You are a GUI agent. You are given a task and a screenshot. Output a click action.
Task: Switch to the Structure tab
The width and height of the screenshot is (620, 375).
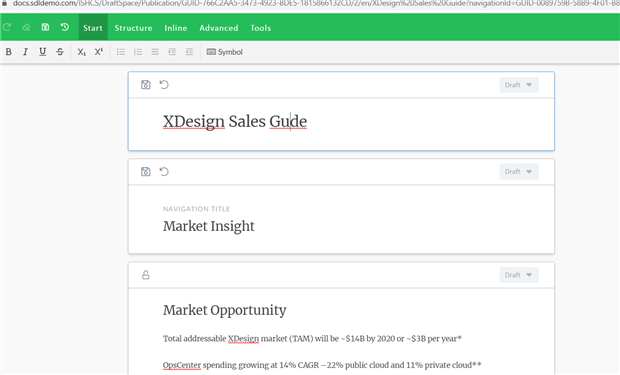[133, 28]
